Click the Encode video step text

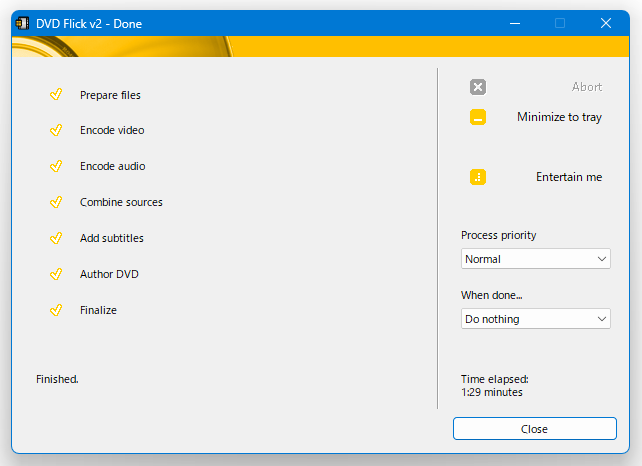click(x=112, y=130)
